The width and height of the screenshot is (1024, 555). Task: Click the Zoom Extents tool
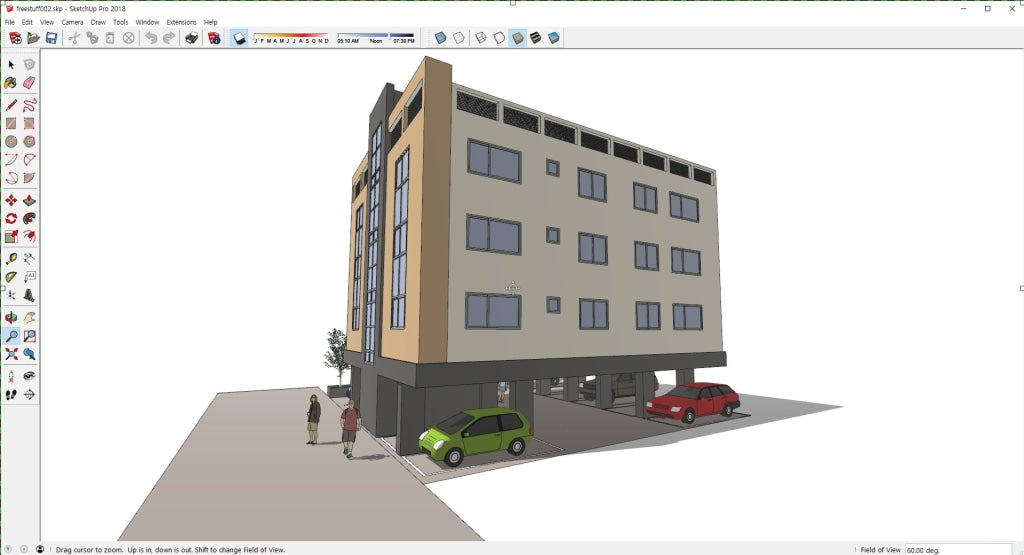[x=11, y=354]
